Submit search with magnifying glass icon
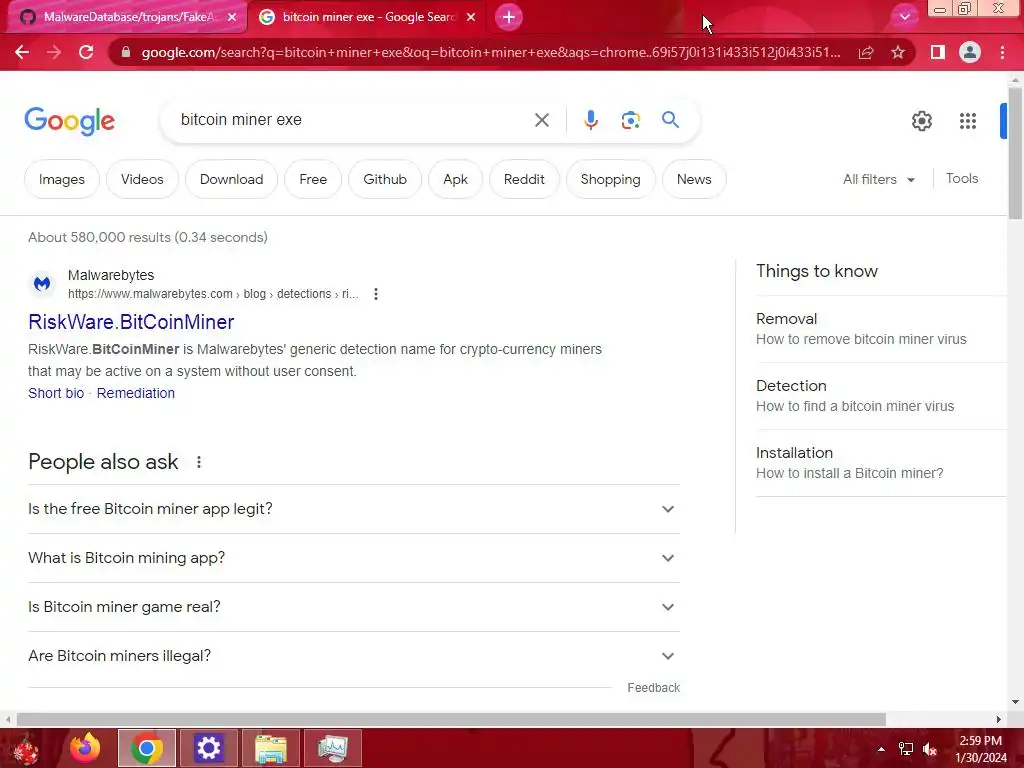Viewport: 1024px width, 768px height. [670, 120]
